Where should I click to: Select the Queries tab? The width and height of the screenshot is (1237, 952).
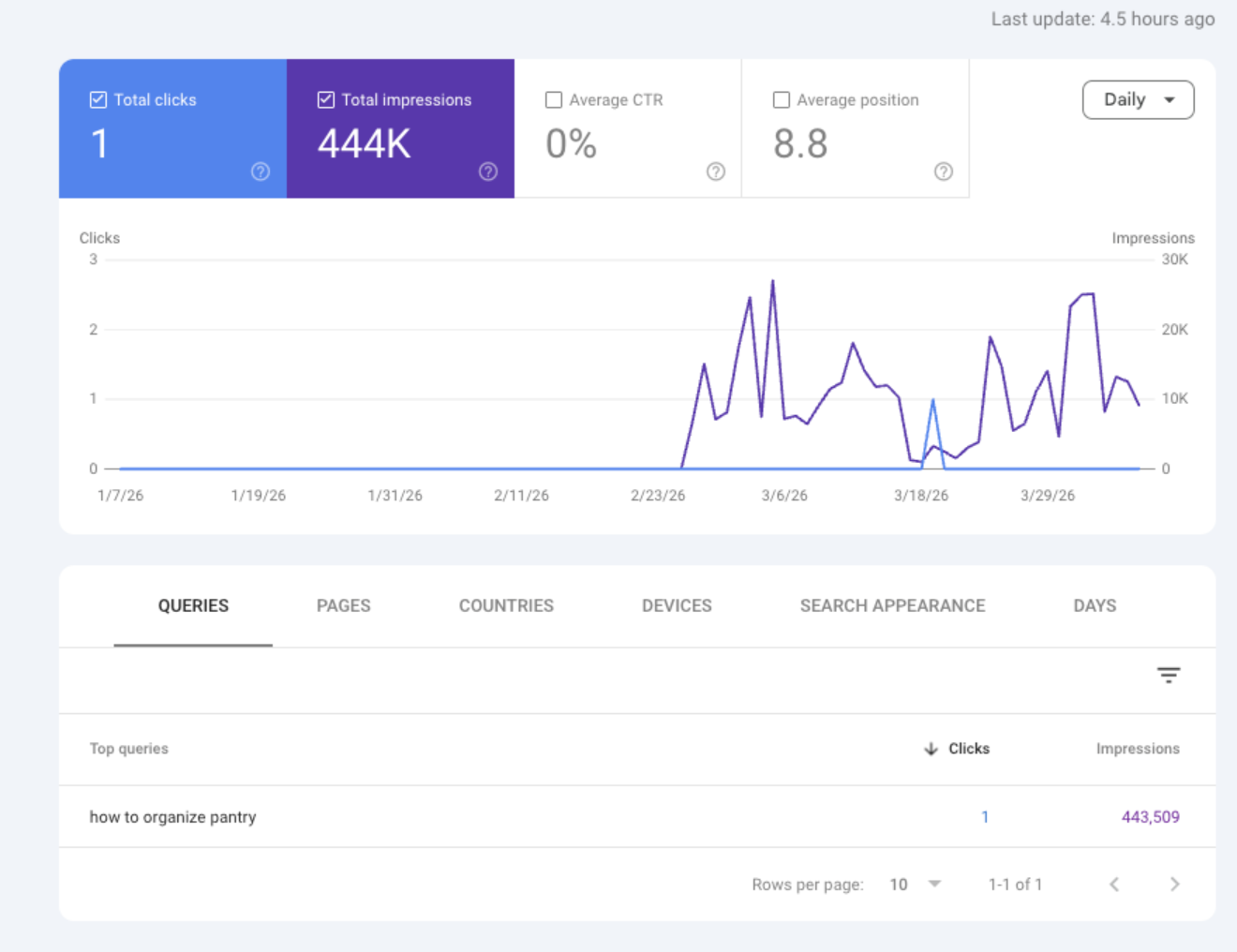tap(193, 605)
